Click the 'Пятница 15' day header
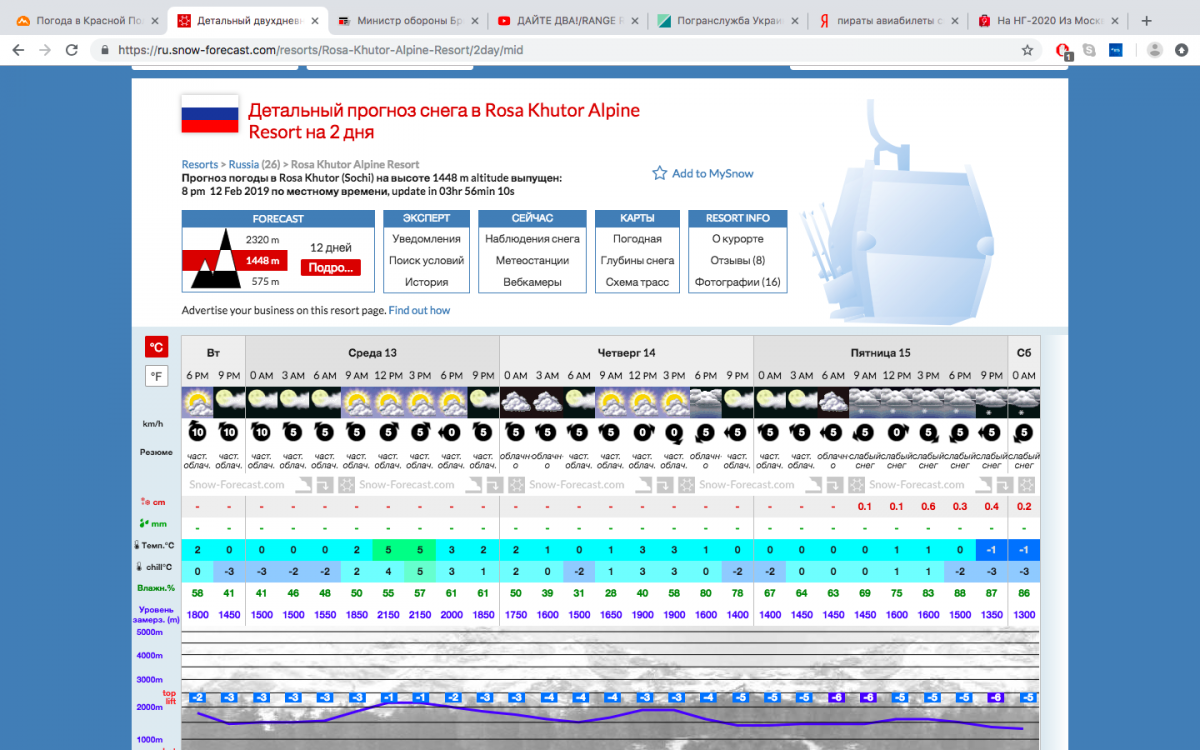 881,352
